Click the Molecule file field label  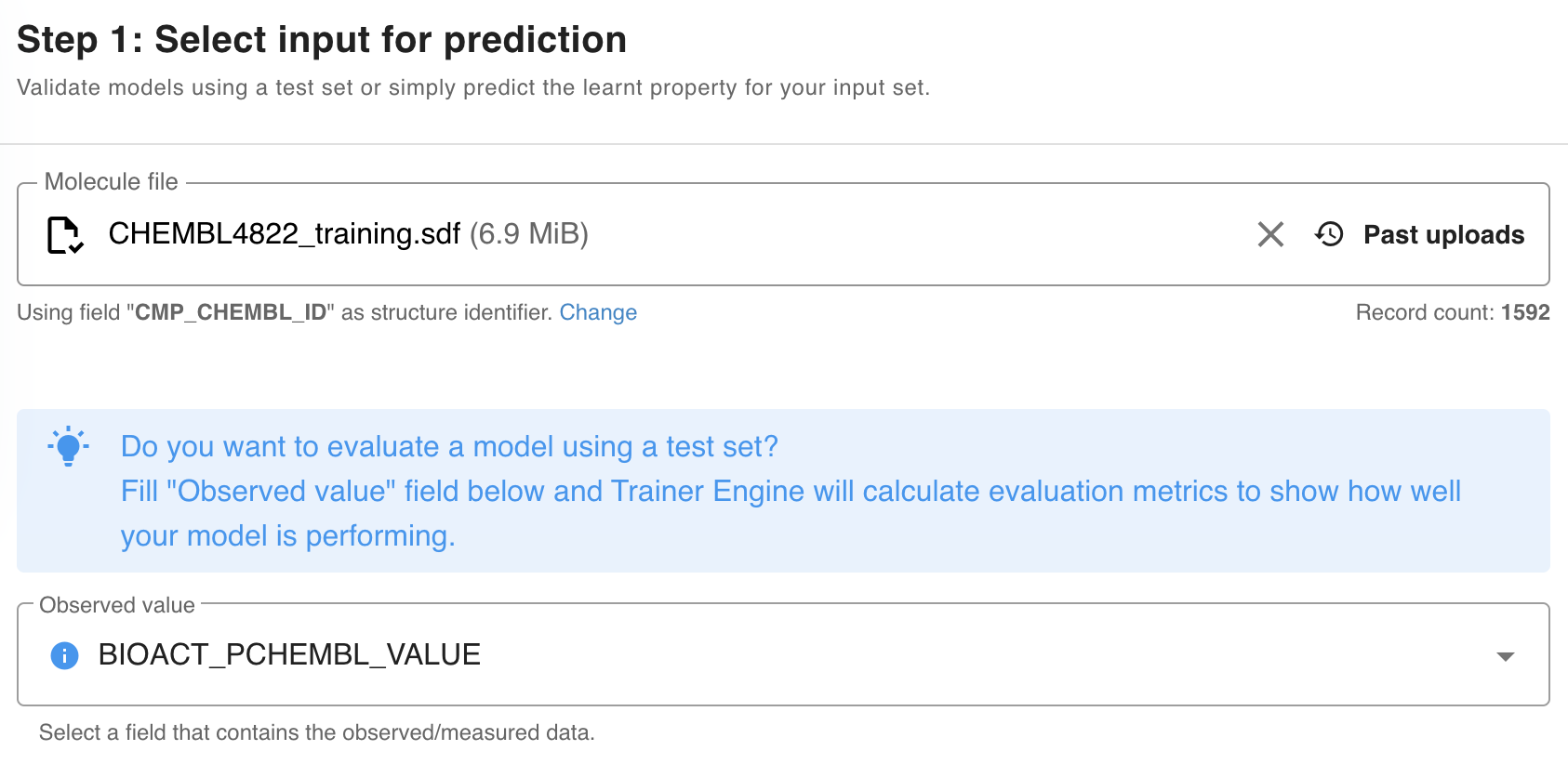(111, 182)
